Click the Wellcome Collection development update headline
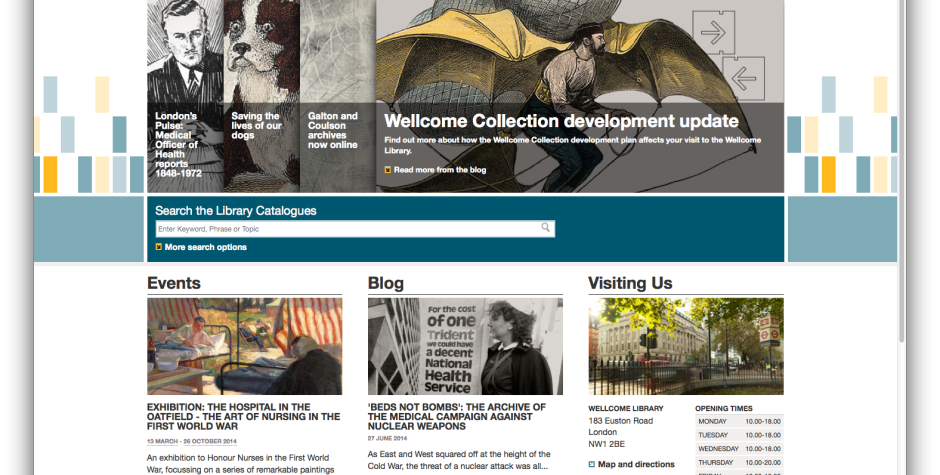The width and height of the screenshot is (940, 475). click(x=561, y=121)
